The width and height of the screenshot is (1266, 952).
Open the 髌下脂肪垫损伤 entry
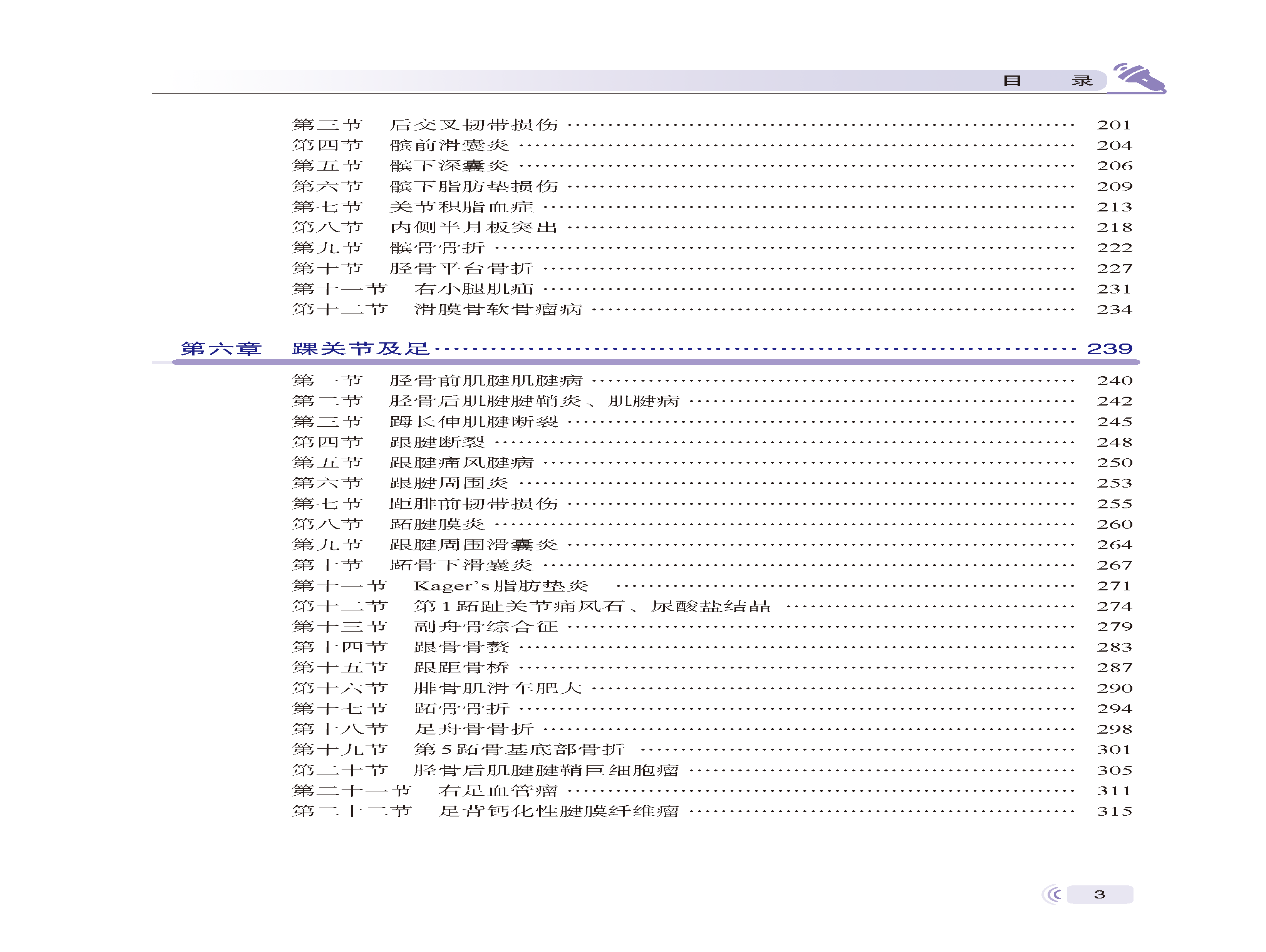(474, 186)
